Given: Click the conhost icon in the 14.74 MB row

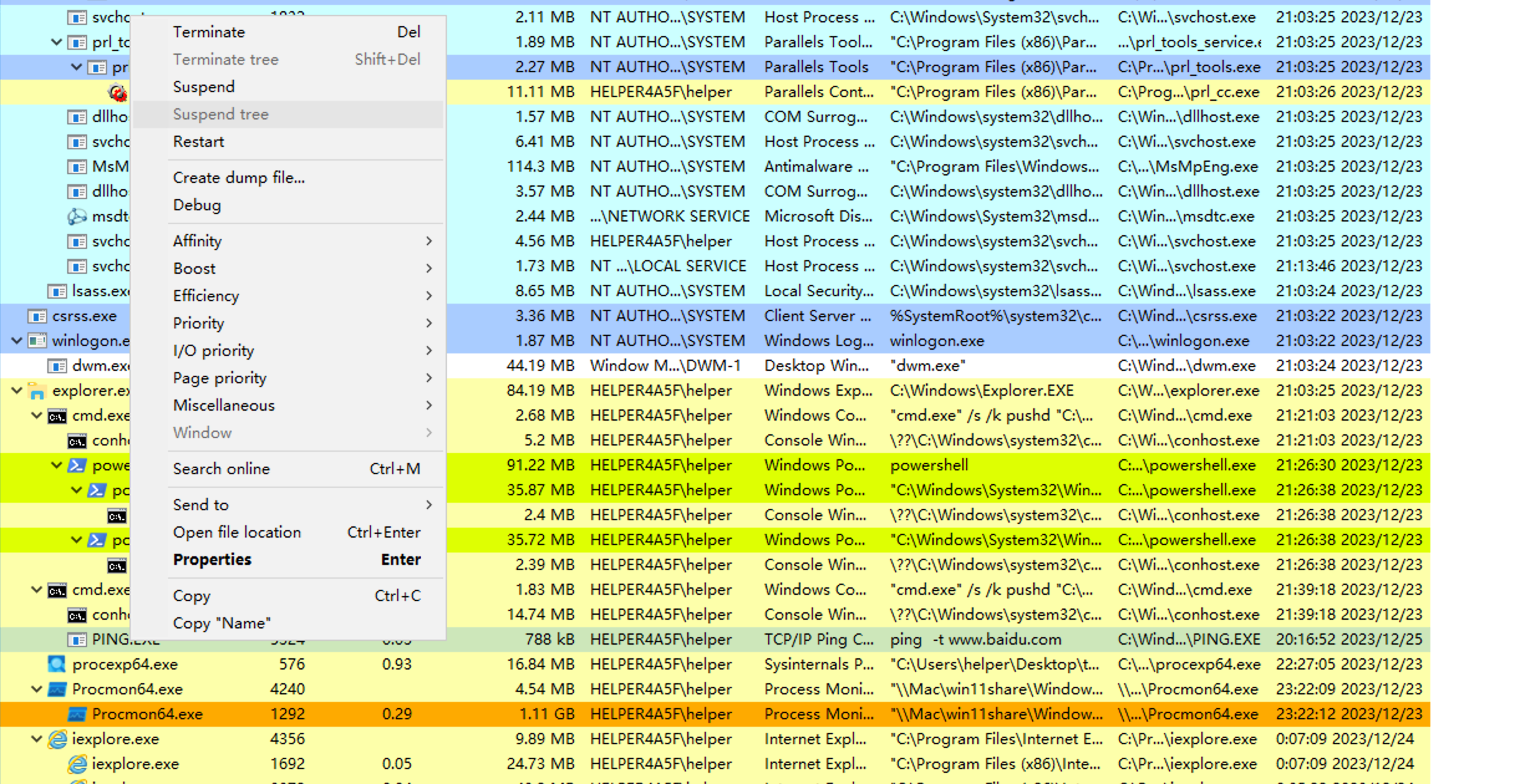Looking at the screenshot, I should click(x=77, y=615).
